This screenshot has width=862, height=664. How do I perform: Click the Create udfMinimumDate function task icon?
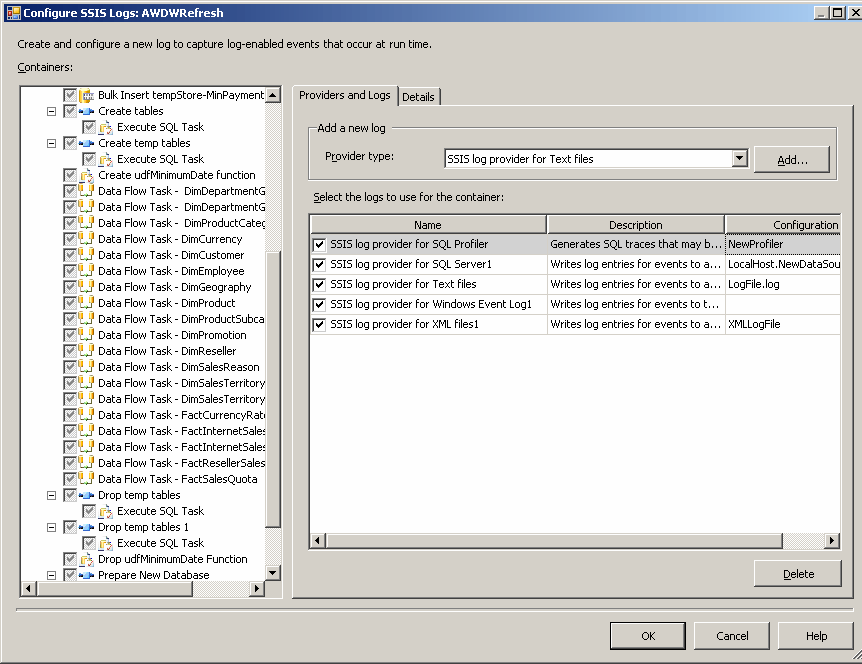tap(86, 175)
